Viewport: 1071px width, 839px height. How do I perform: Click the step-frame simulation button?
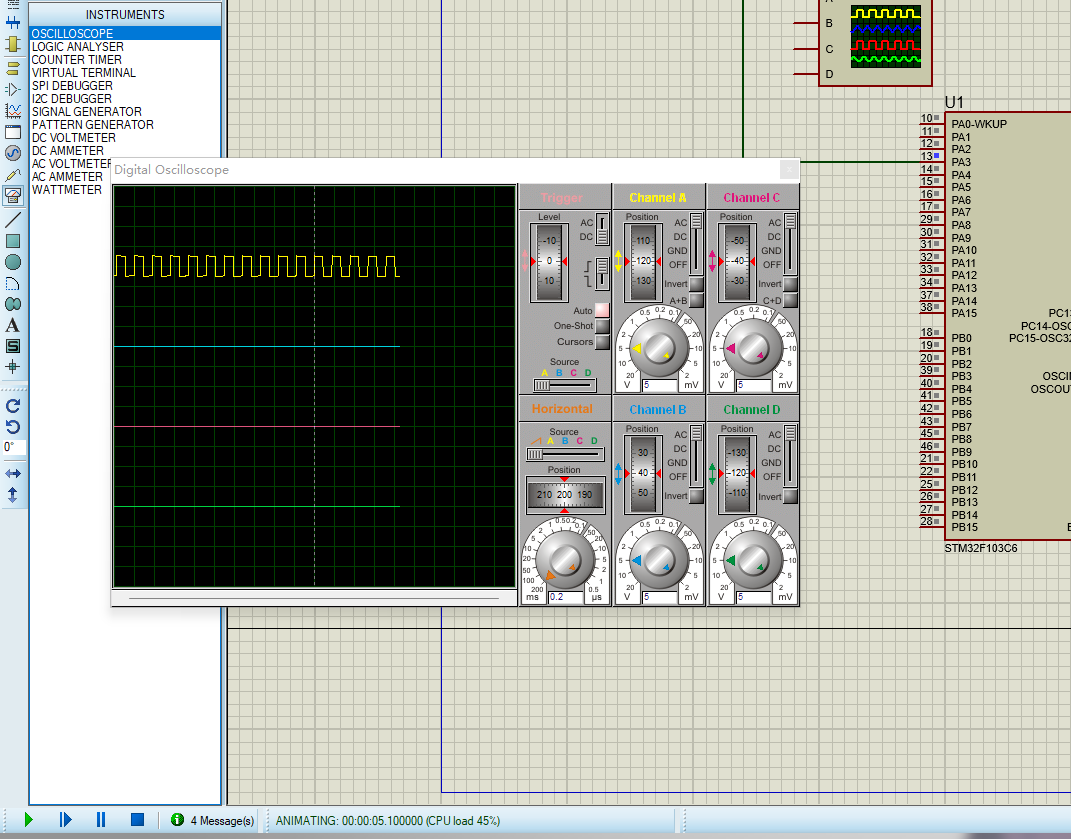coord(65,820)
